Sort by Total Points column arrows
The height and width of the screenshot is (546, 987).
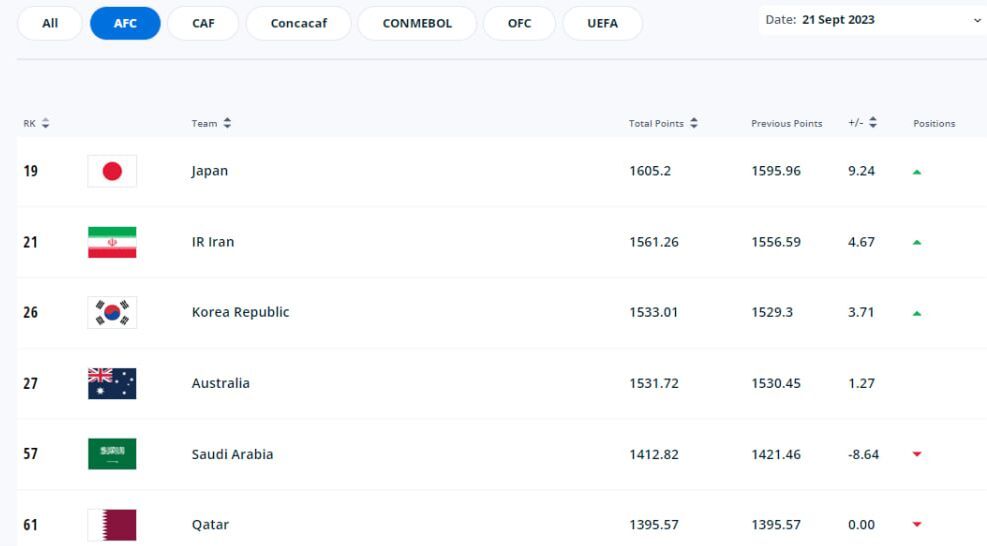694,123
